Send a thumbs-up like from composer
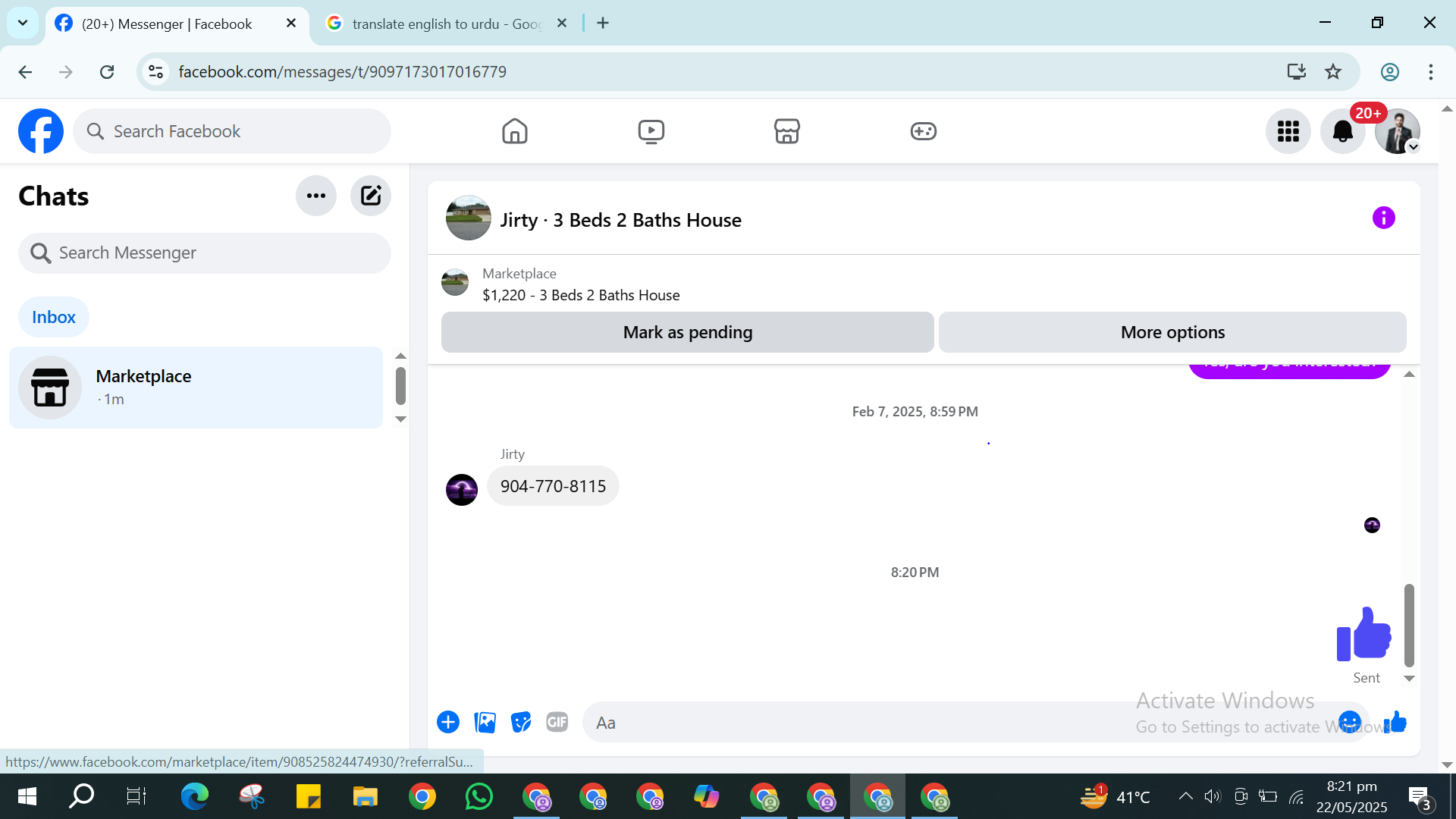This screenshot has height=819, width=1456. click(1395, 723)
